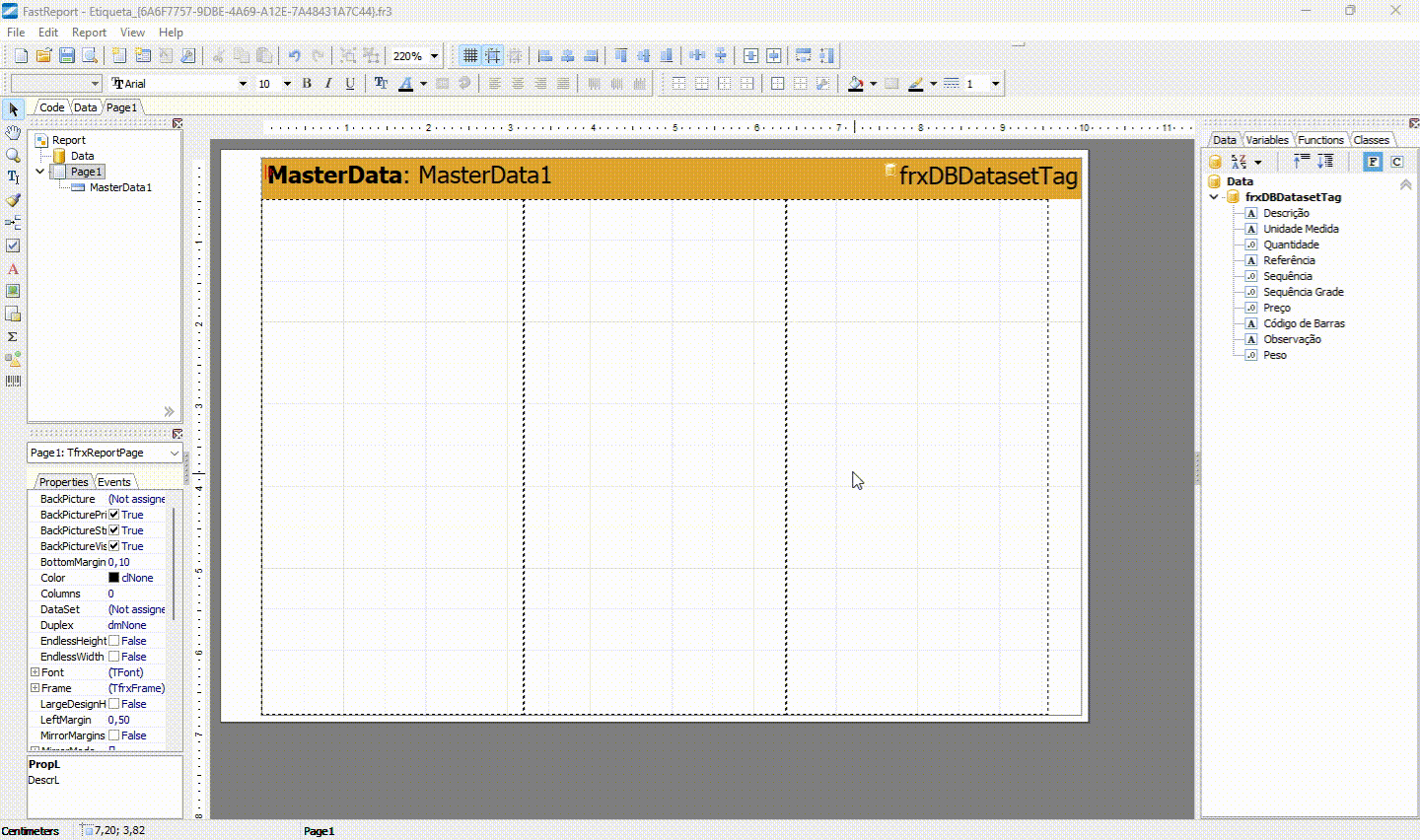Click the LeftMargin value field
The image size is (1420, 840).
point(136,720)
